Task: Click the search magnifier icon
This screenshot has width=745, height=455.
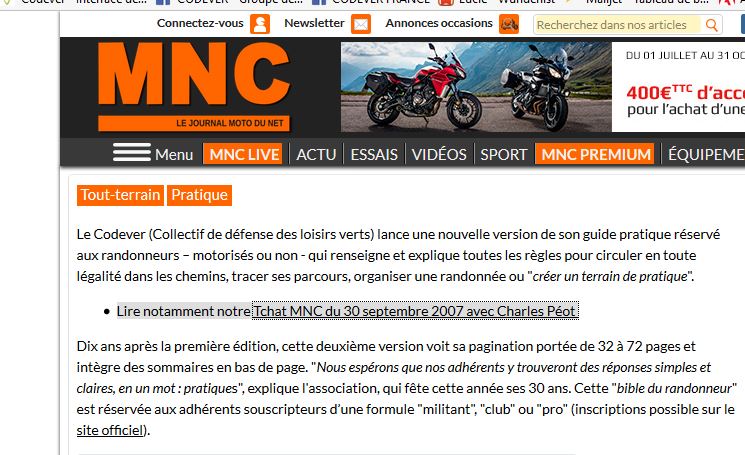Action: [711, 25]
